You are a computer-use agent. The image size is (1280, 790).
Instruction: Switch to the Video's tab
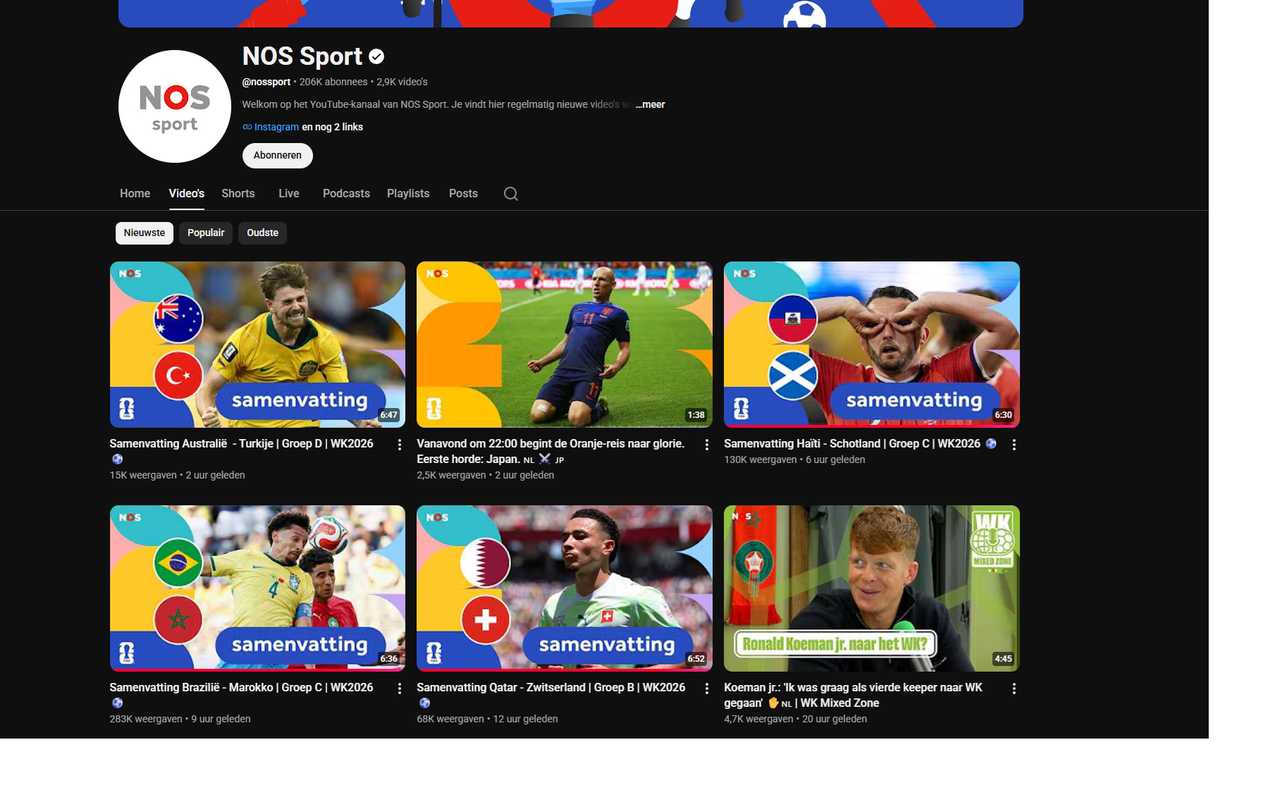pyautogui.click(x=187, y=194)
